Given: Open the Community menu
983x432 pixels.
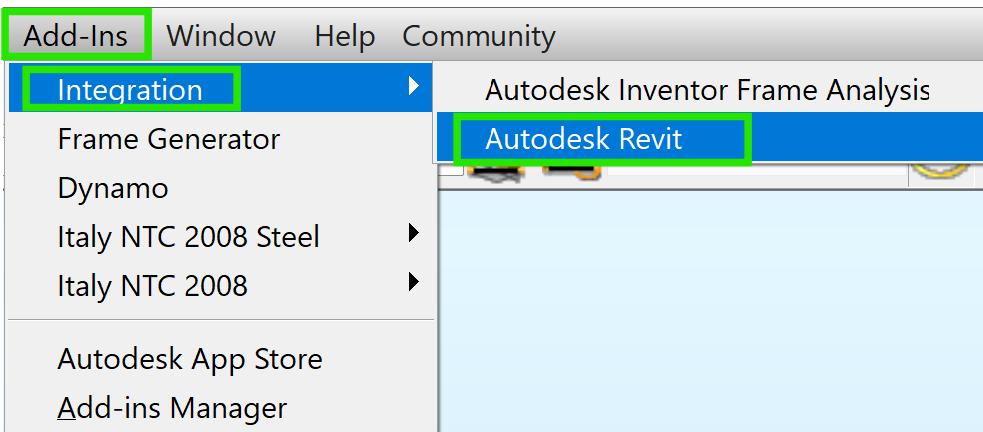Looking at the screenshot, I should point(479,36).
